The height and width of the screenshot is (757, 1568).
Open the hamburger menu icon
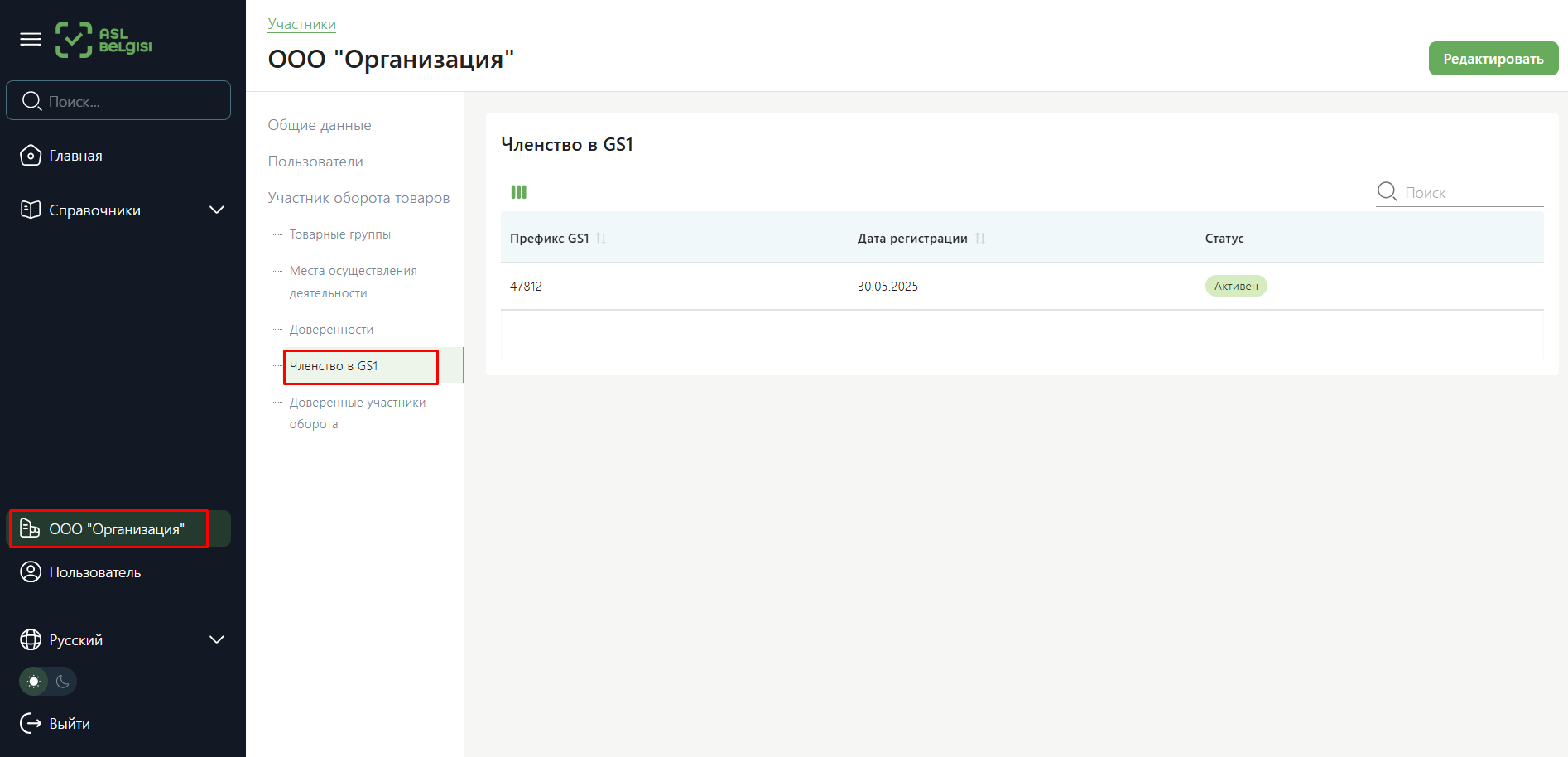(x=31, y=39)
